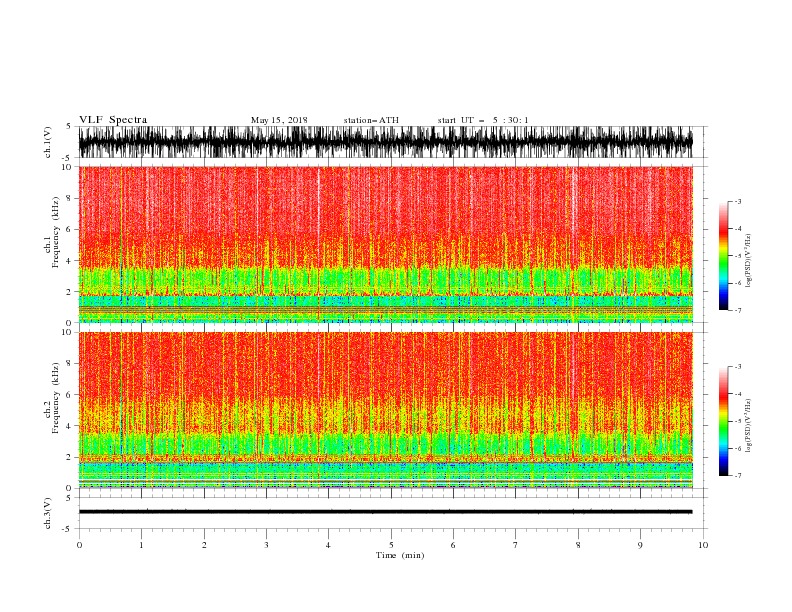Click the "10" tick on the Time axis
Image resolution: width=792 pixels, height=612 pixels.
tap(703, 545)
